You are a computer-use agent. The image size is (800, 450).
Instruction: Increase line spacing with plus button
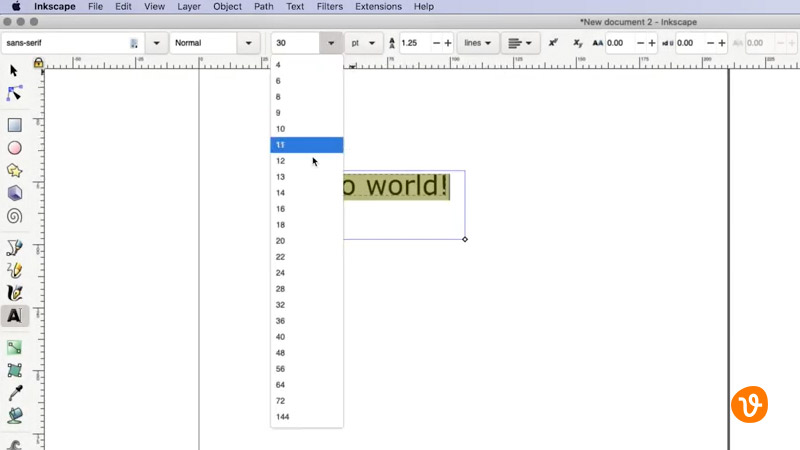click(x=448, y=43)
